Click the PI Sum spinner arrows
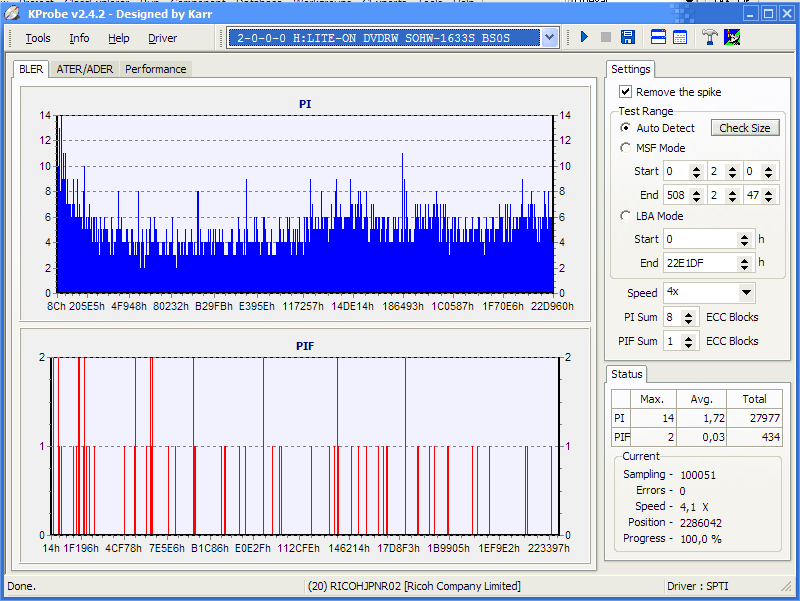Image resolution: width=800 pixels, height=601 pixels. pos(688,317)
